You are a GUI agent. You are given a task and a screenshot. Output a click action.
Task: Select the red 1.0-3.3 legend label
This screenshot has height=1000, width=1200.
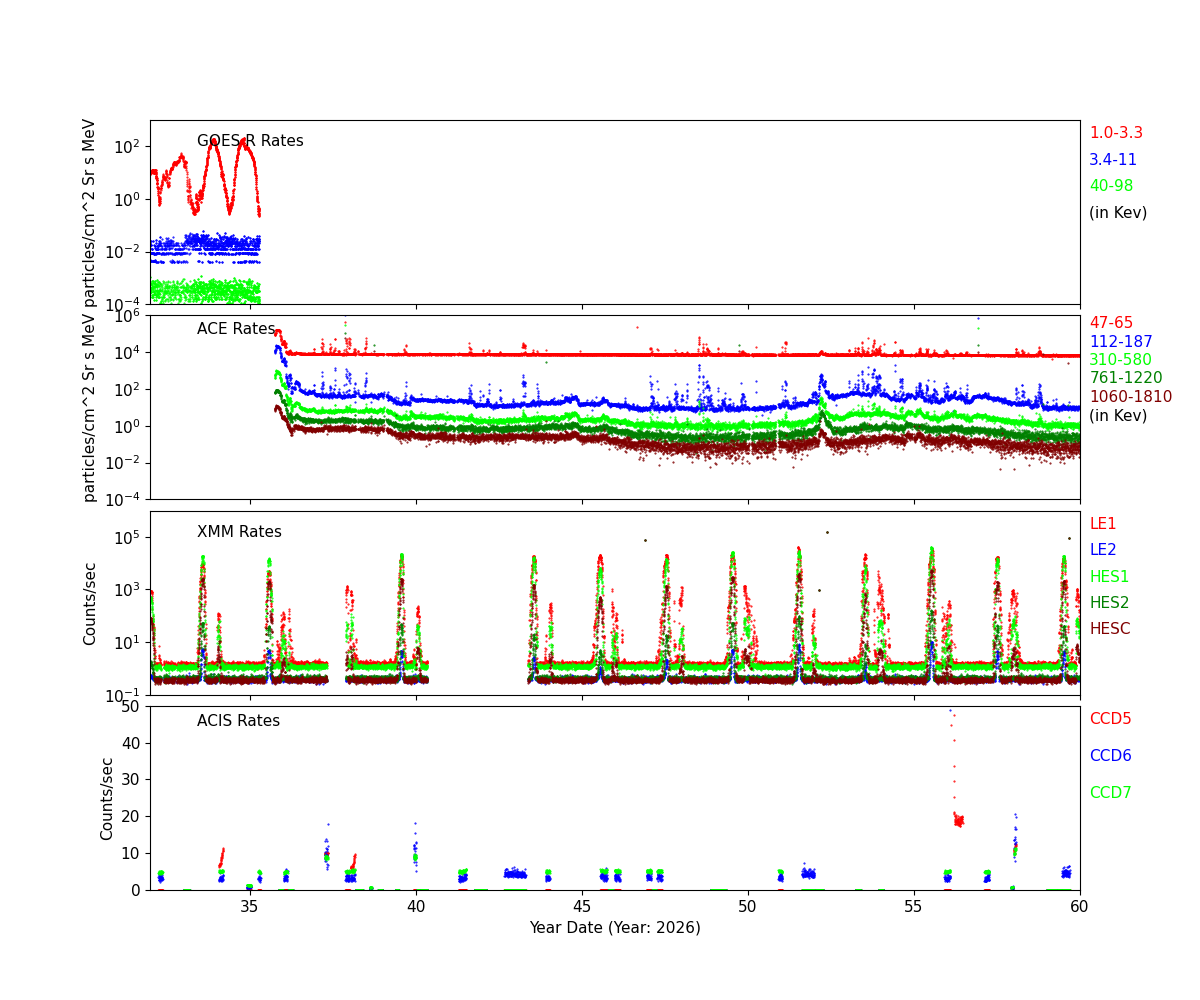1115,133
